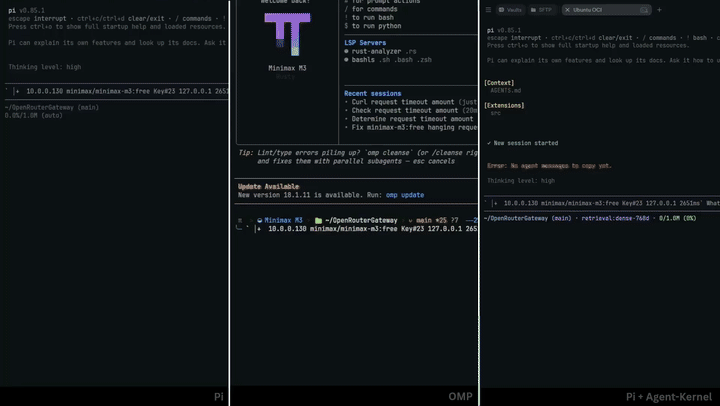Click the git branch icon before main
This screenshot has width=720, height=406.
pyautogui.click(x=411, y=220)
